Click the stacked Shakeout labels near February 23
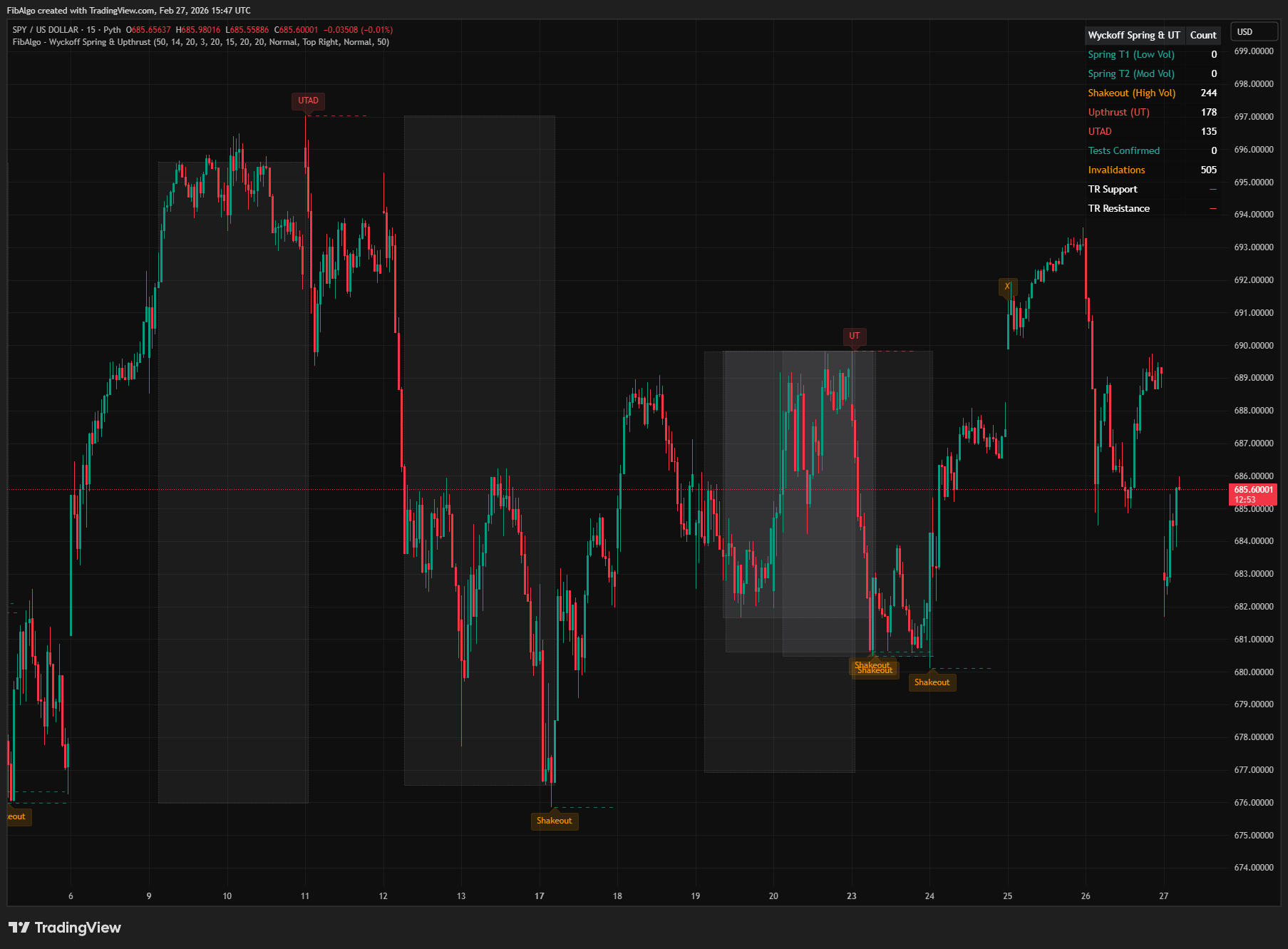Viewport: 1288px width, 949px height. [875, 668]
